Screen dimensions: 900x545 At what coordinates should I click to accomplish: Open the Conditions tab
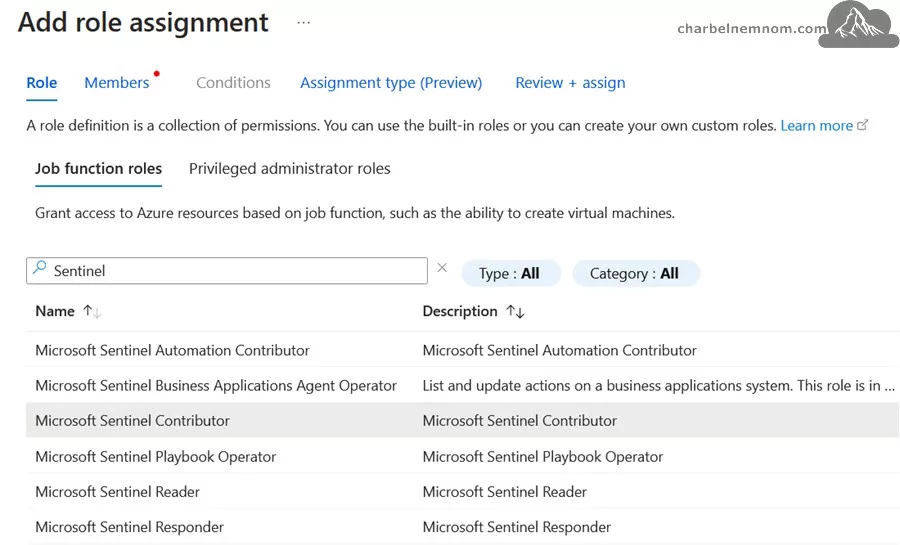pyautogui.click(x=233, y=83)
